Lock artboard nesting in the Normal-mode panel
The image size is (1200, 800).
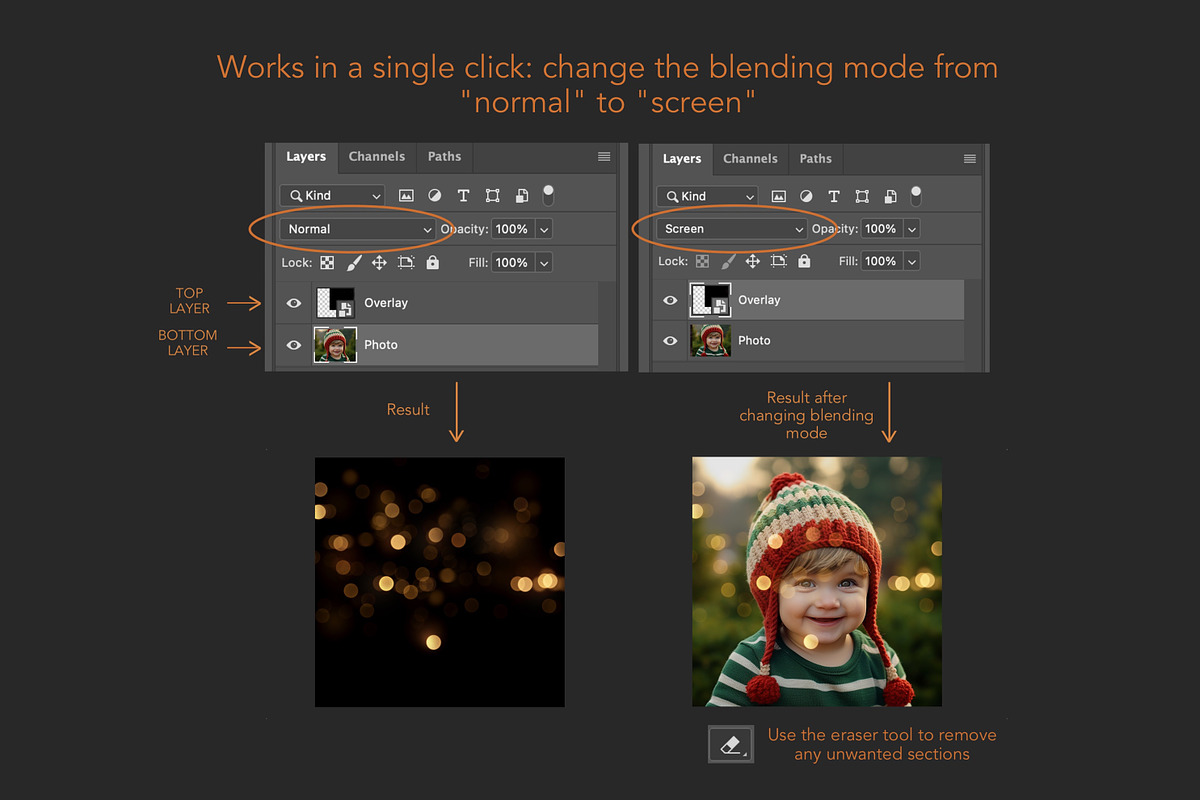[406, 262]
